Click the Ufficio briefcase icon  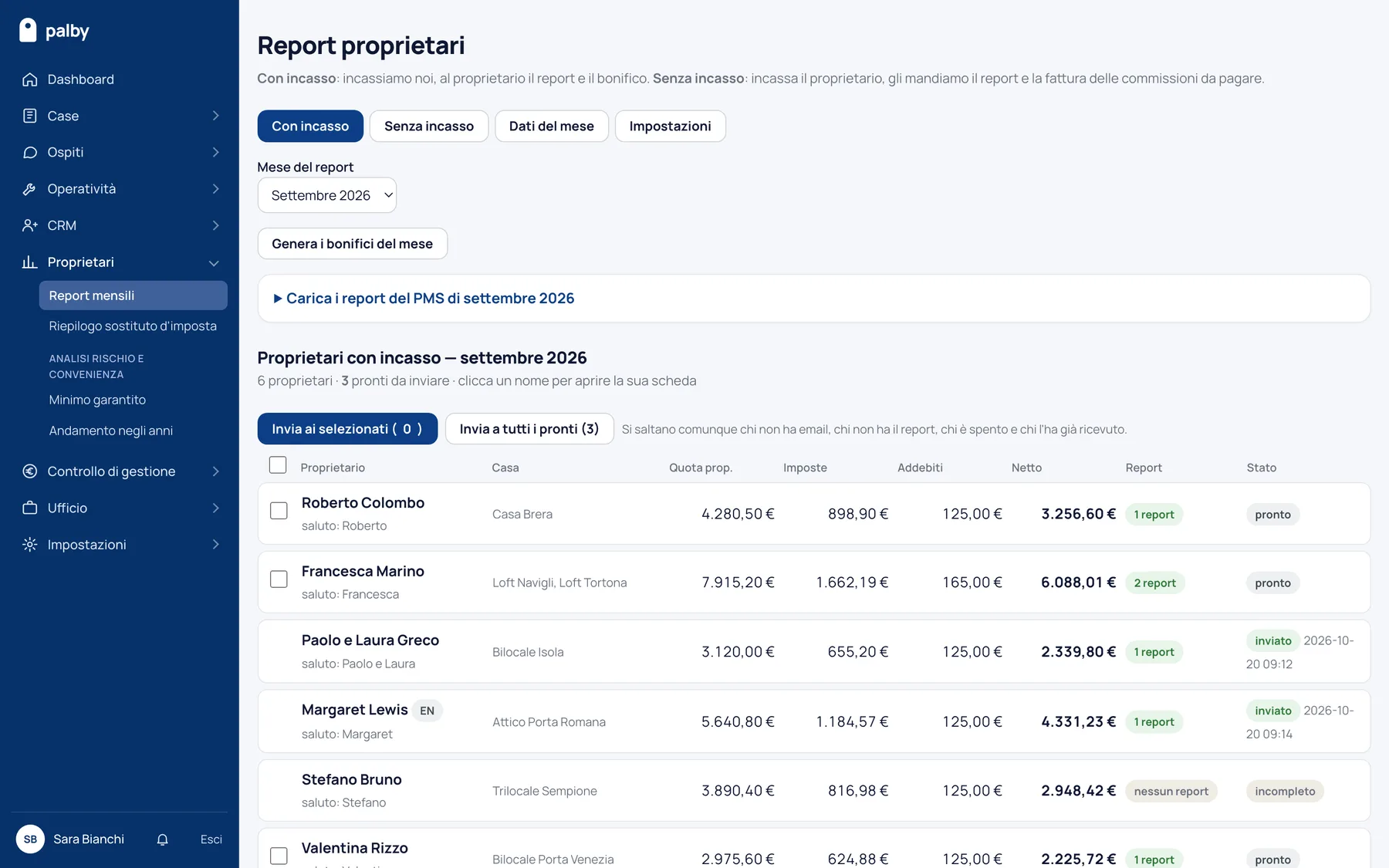click(30, 508)
